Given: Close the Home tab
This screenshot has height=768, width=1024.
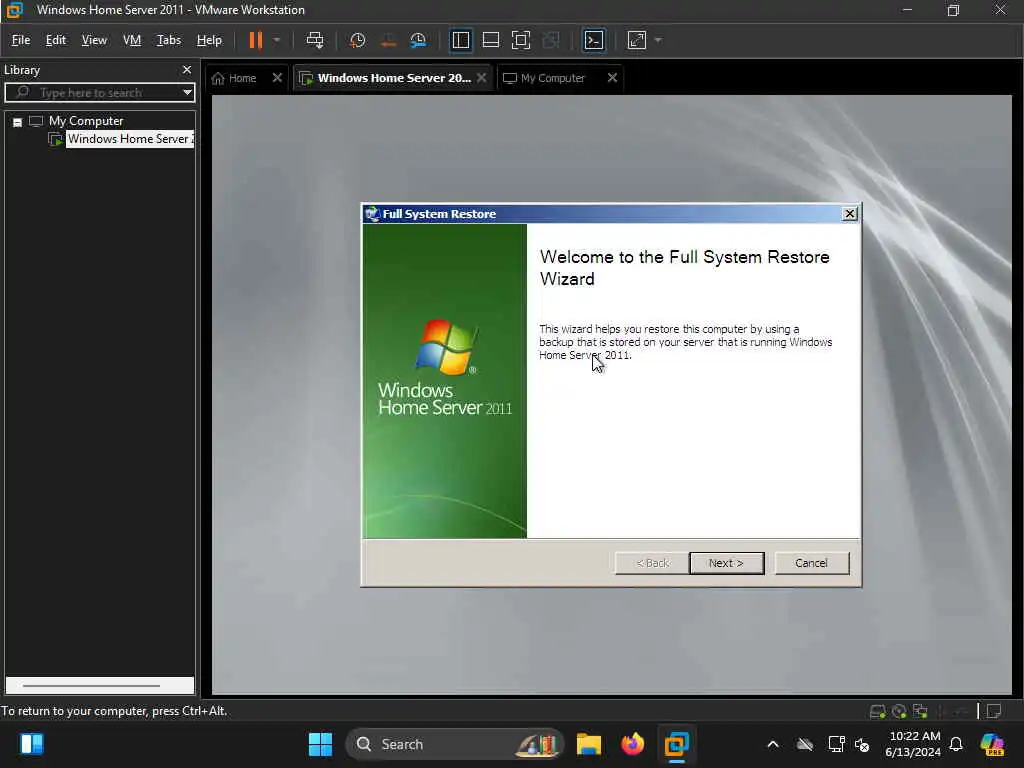Looking at the screenshot, I should [277, 78].
